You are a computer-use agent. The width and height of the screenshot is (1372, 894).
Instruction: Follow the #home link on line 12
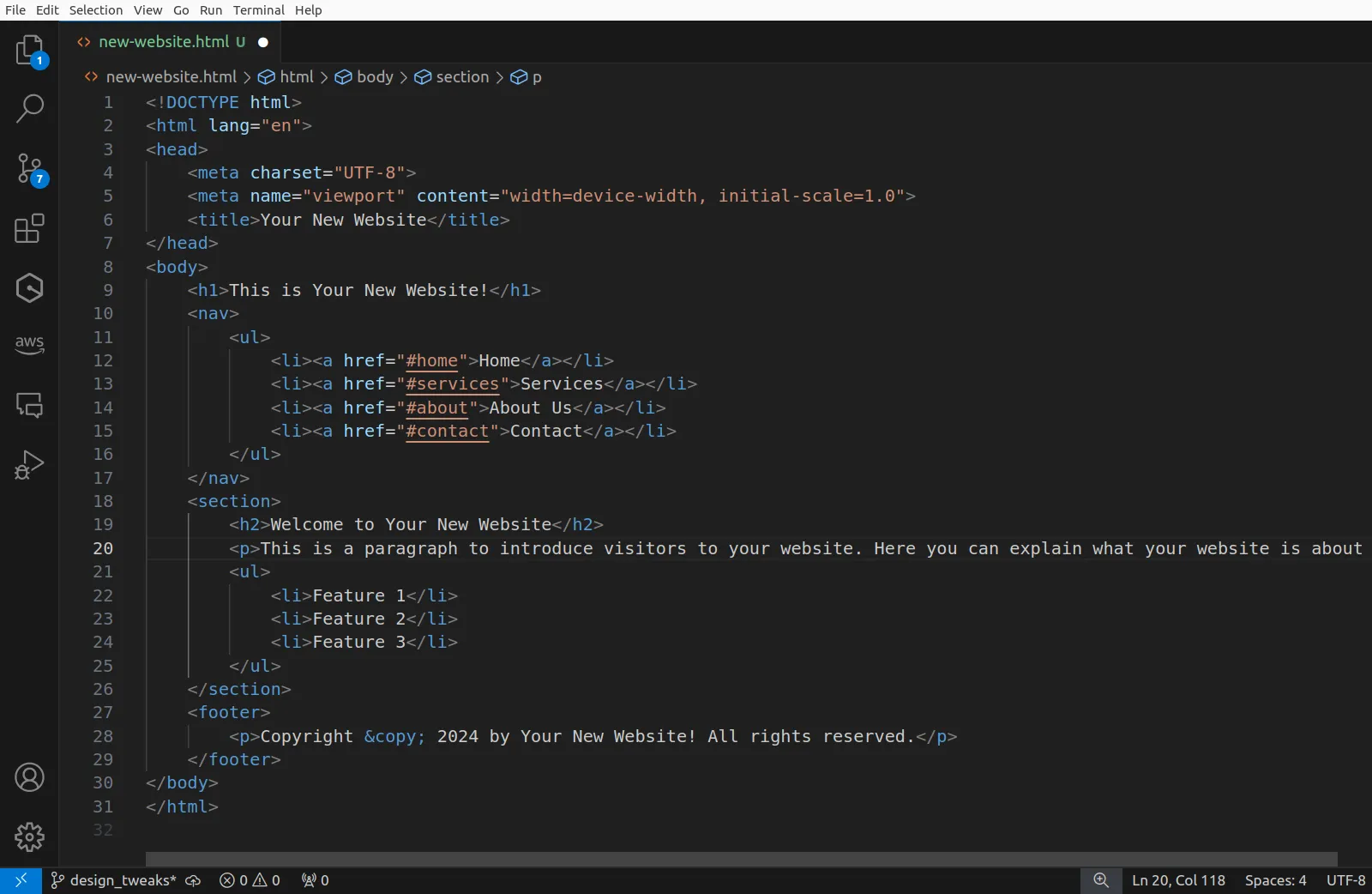[x=432, y=361]
